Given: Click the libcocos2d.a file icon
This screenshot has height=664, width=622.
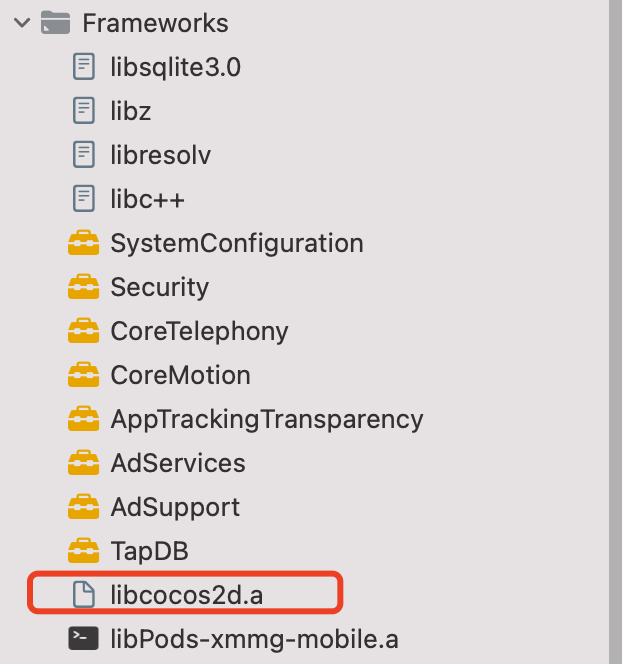Looking at the screenshot, I should pos(84,594).
